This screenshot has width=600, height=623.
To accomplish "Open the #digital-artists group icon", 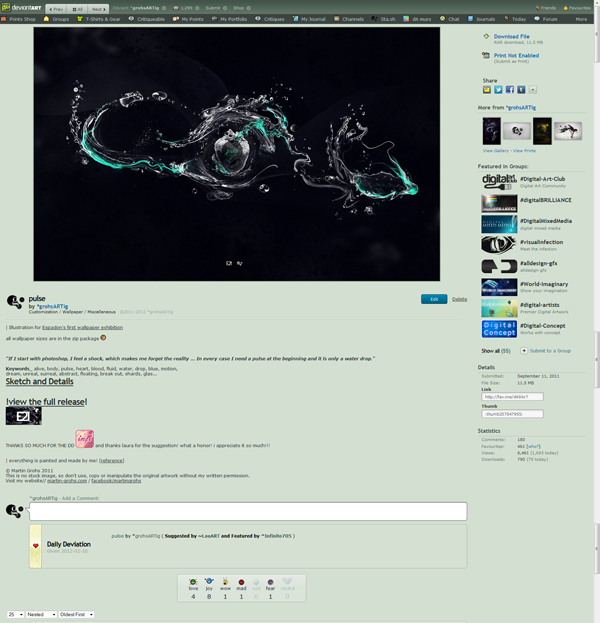I will tap(499, 308).
